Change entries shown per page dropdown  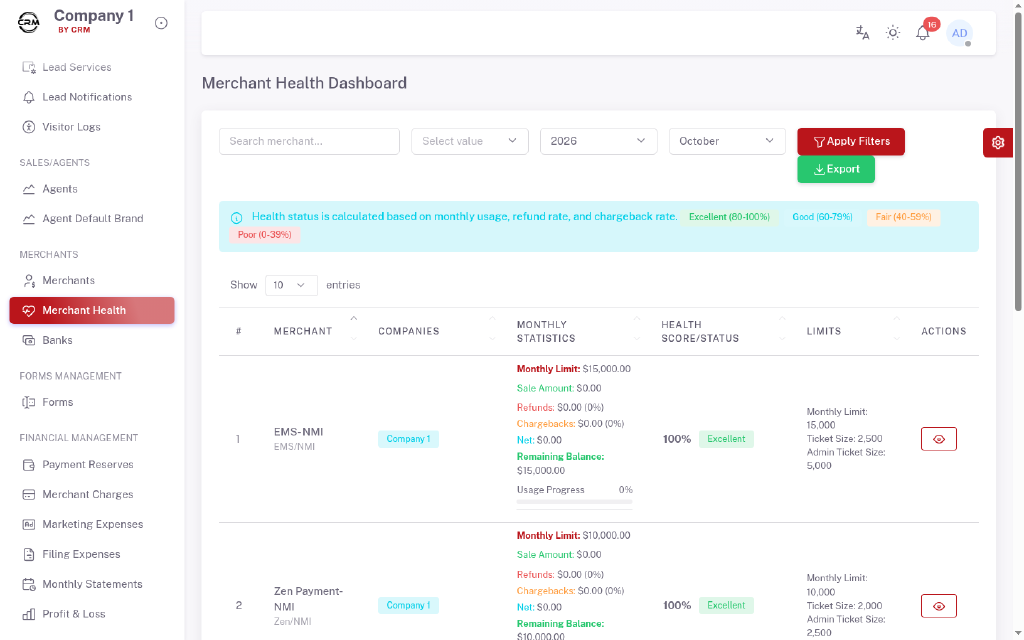(291, 285)
